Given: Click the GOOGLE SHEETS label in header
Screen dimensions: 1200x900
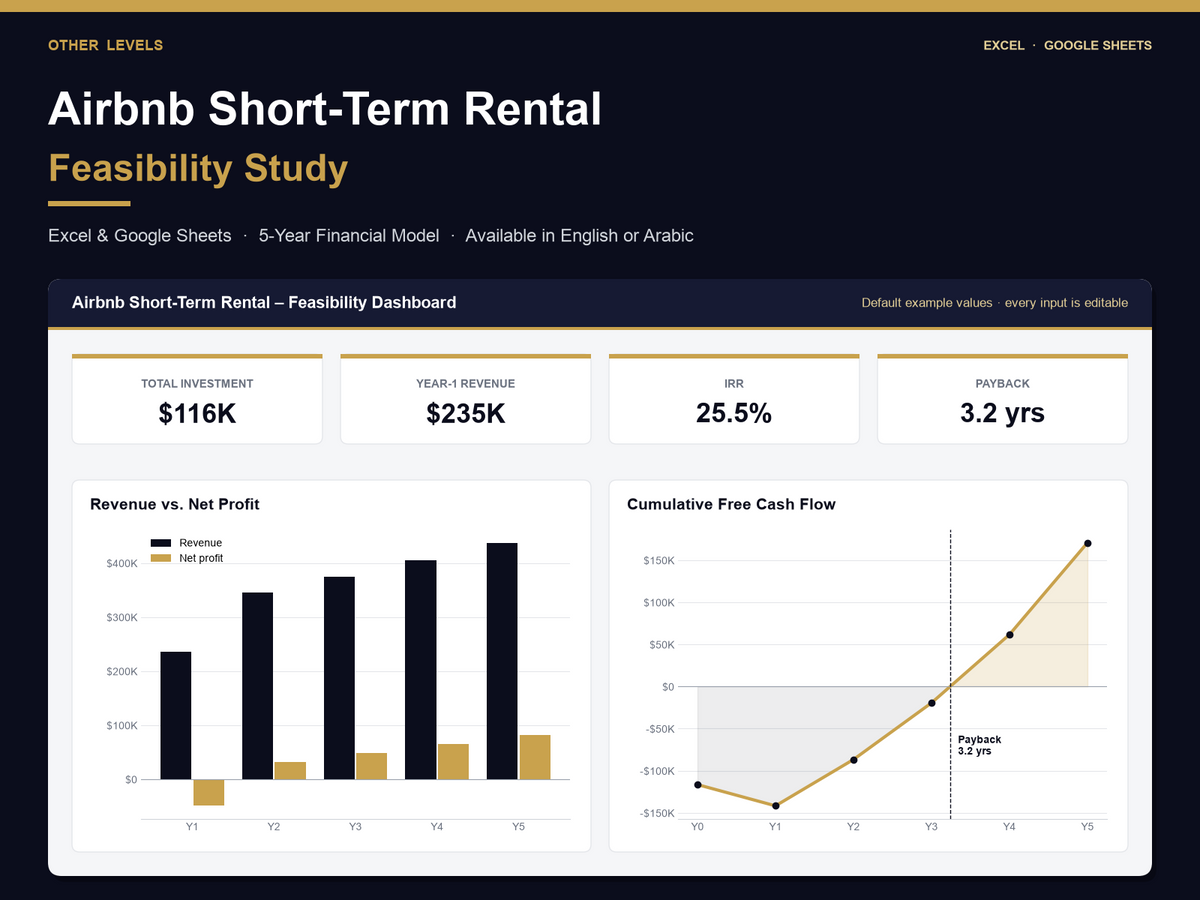Looking at the screenshot, I should click(x=1098, y=45).
